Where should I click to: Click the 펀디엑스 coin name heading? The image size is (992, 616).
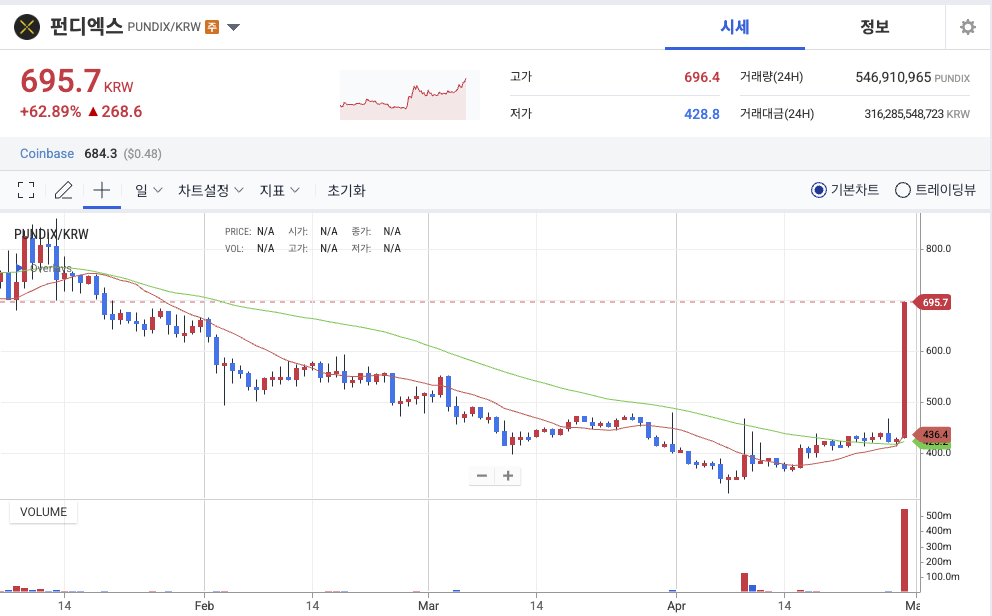(86, 27)
